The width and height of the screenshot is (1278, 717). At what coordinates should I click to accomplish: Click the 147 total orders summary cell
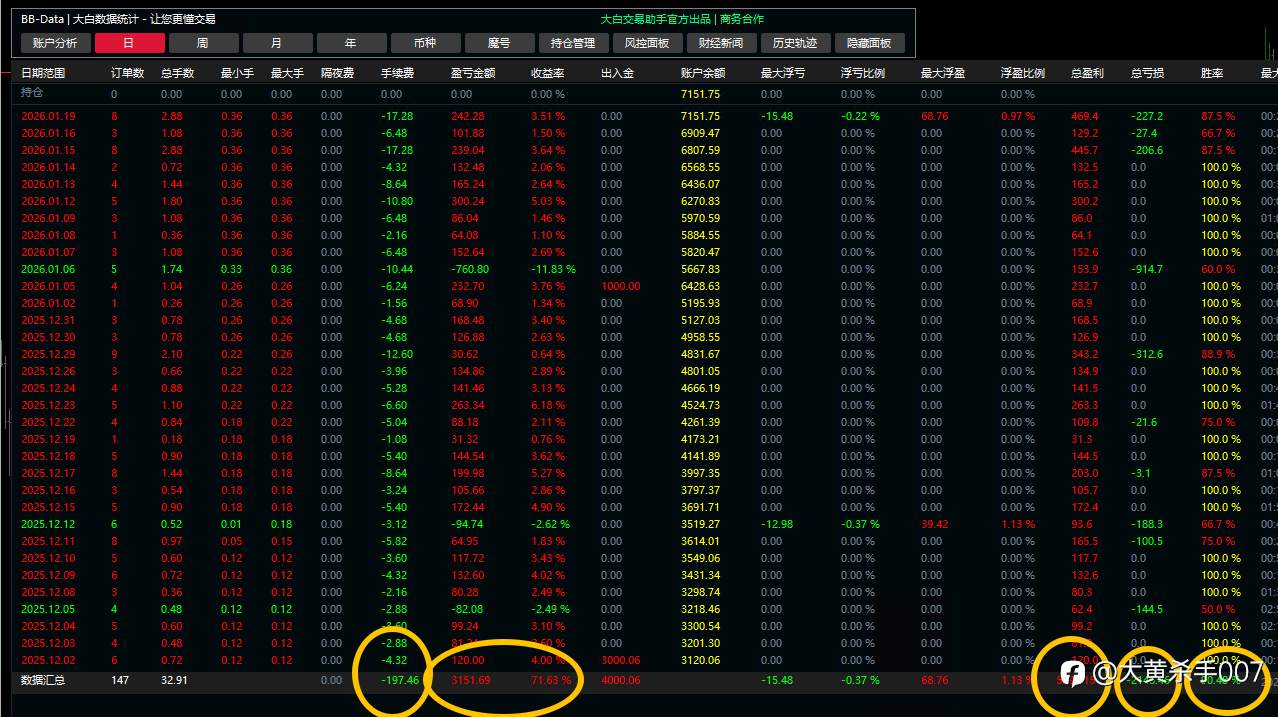click(x=120, y=680)
